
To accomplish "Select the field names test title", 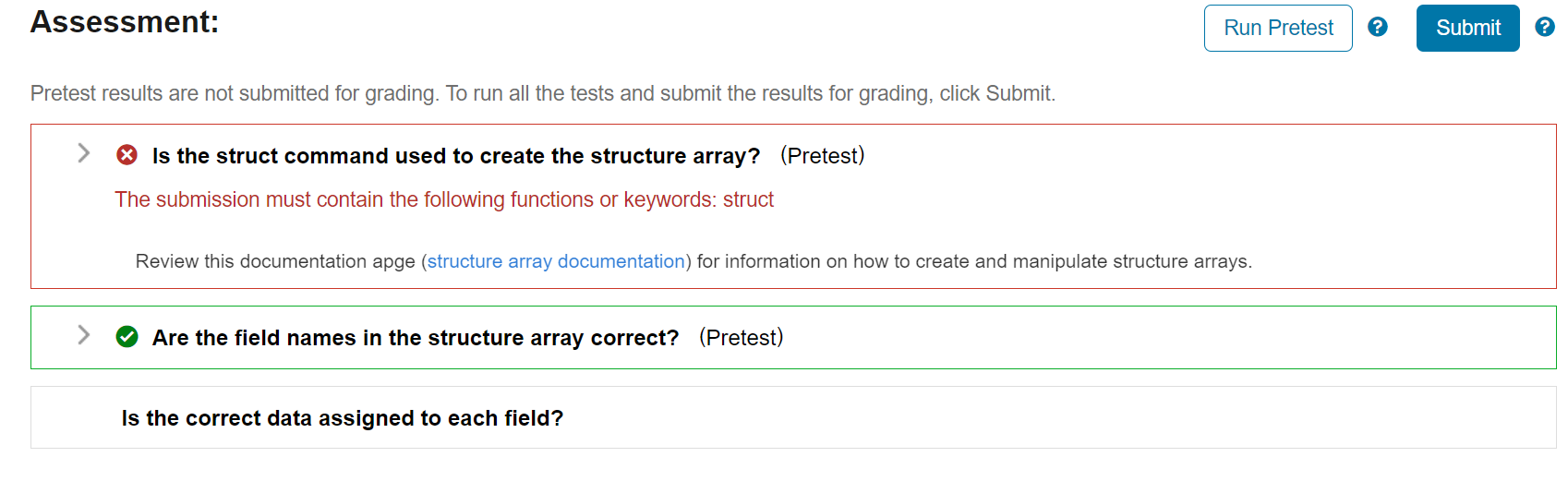I will [x=415, y=338].
